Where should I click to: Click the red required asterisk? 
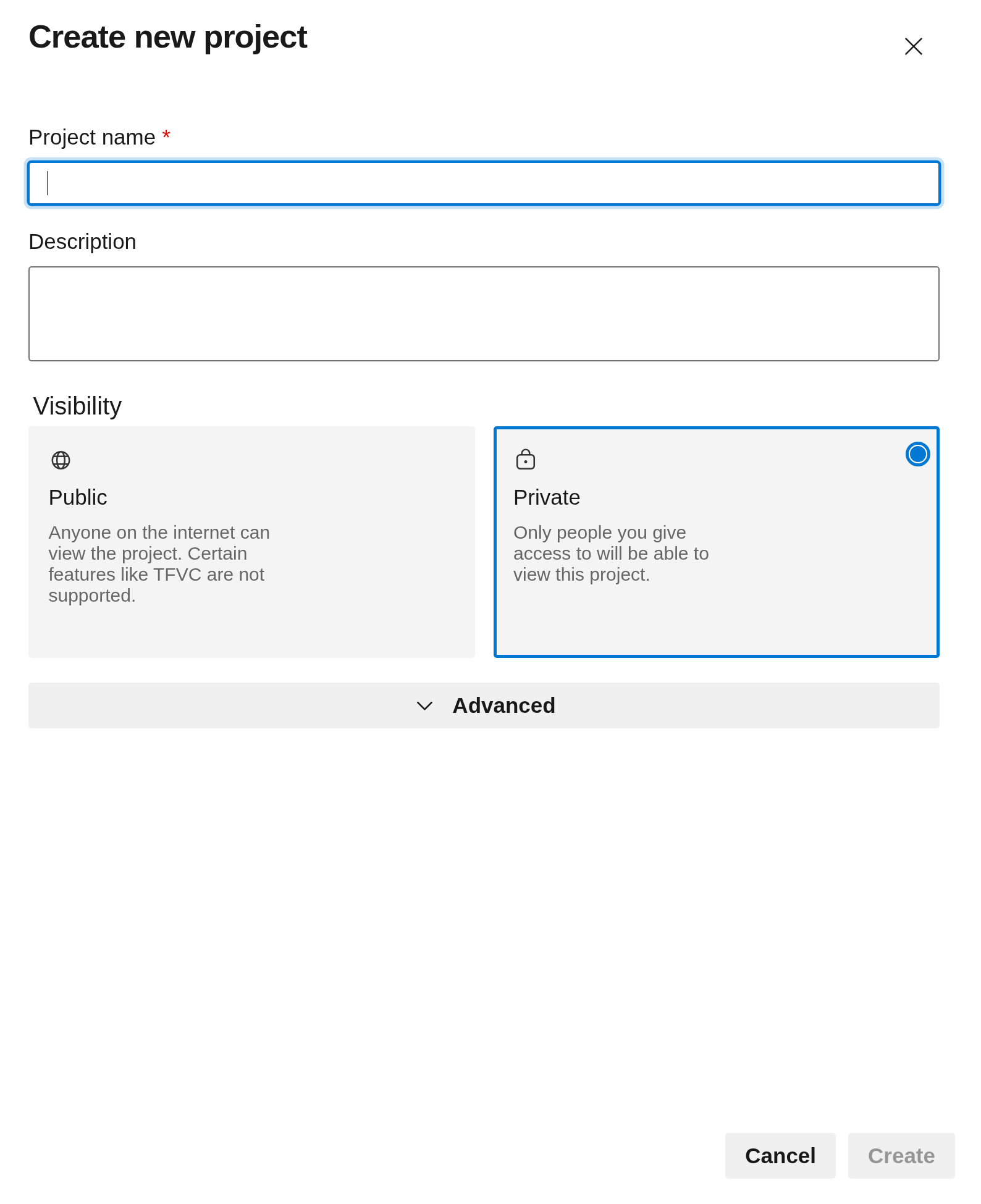point(166,135)
